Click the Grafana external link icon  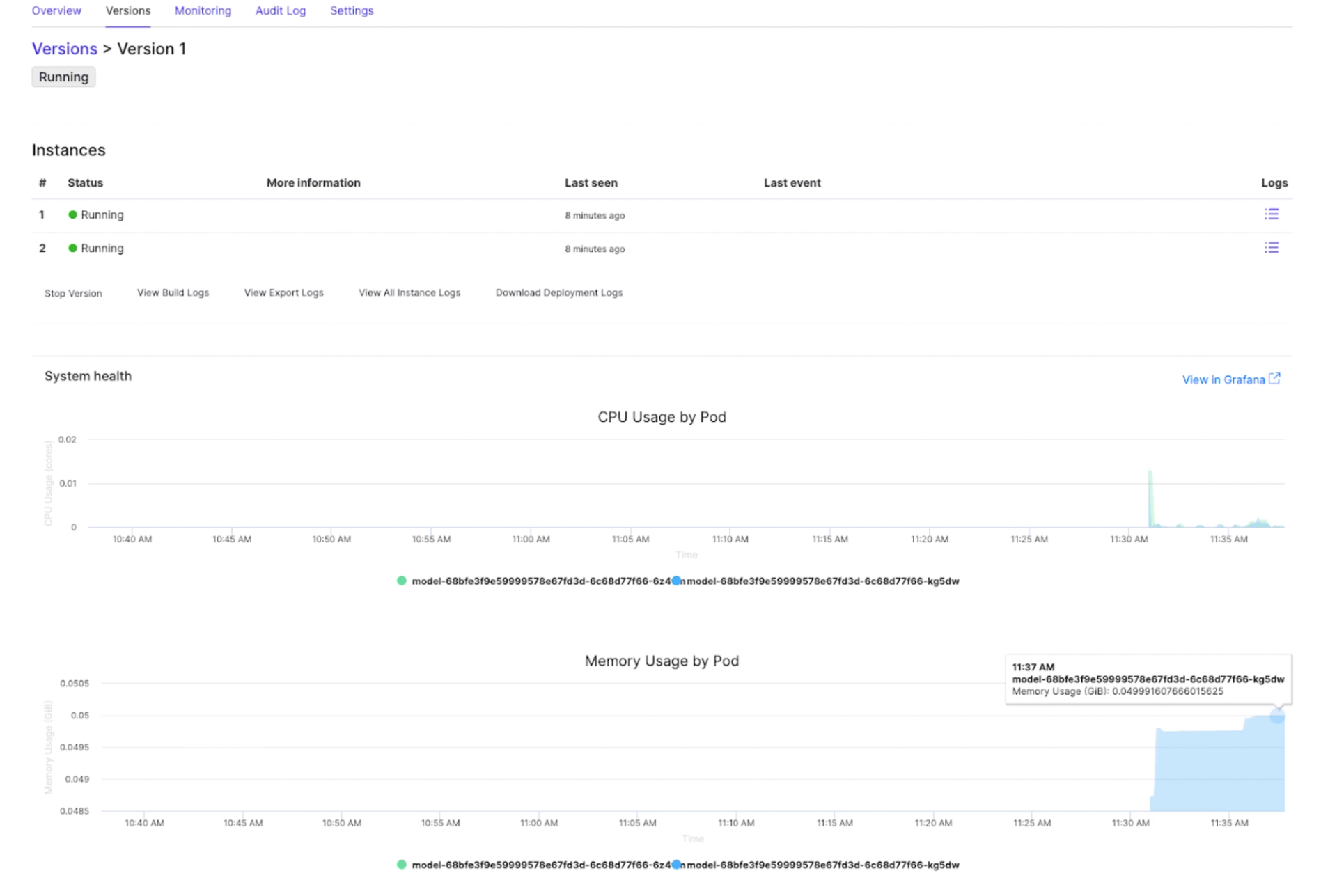pos(1274,379)
